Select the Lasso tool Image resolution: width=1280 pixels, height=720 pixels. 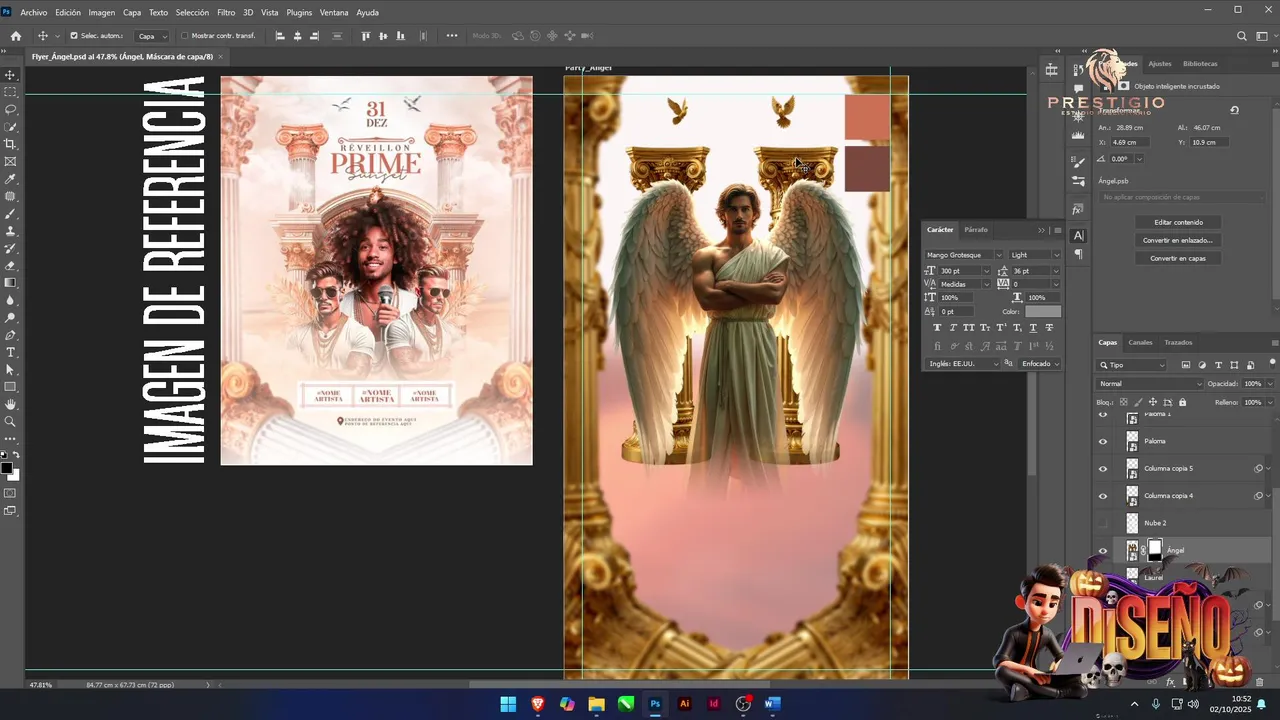(10, 109)
